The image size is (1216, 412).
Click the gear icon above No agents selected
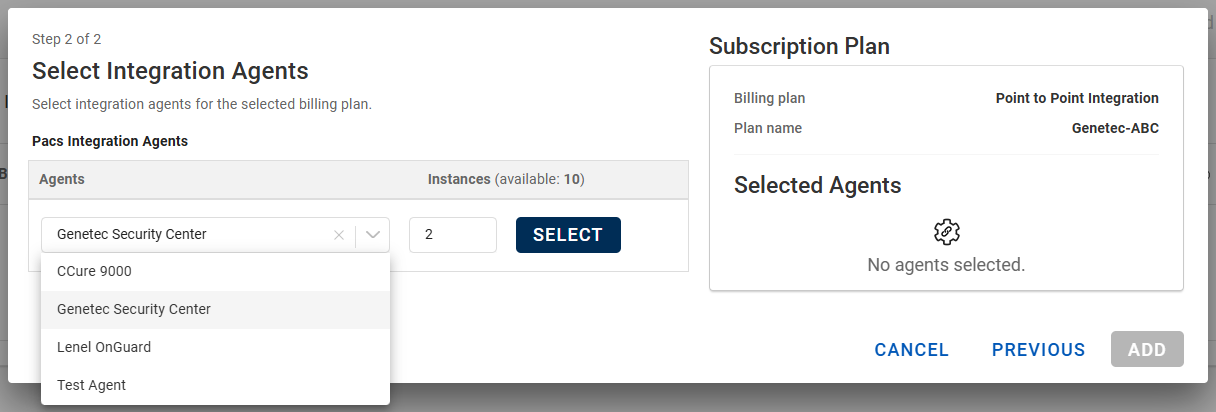pyautogui.click(x=946, y=232)
